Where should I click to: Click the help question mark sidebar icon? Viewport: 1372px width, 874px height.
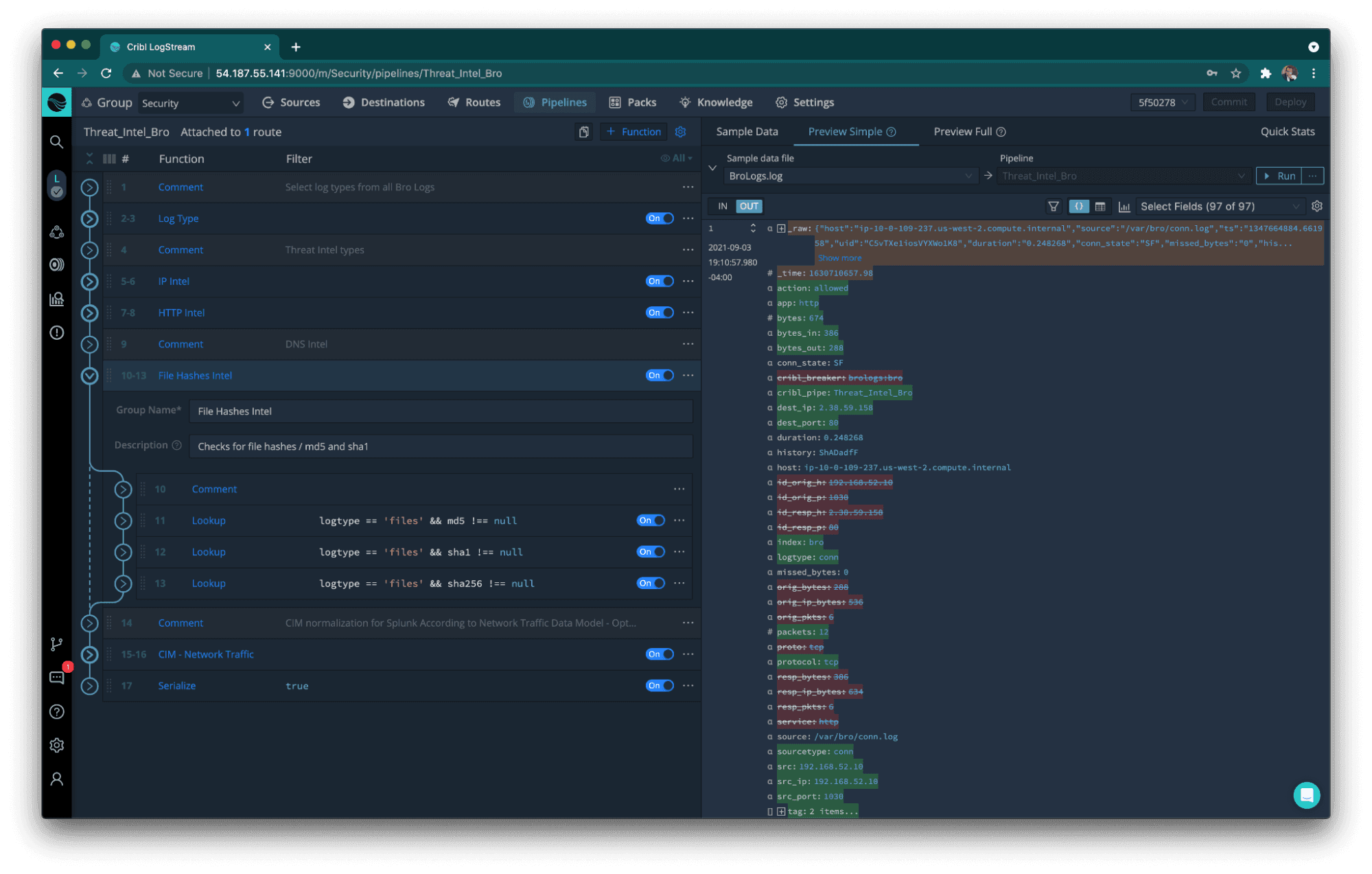(56, 712)
